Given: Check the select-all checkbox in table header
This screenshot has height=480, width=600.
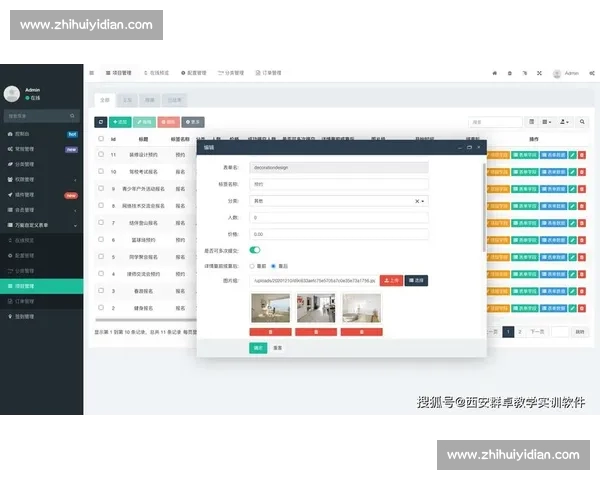Looking at the screenshot, I should click(x=101, y=139).
